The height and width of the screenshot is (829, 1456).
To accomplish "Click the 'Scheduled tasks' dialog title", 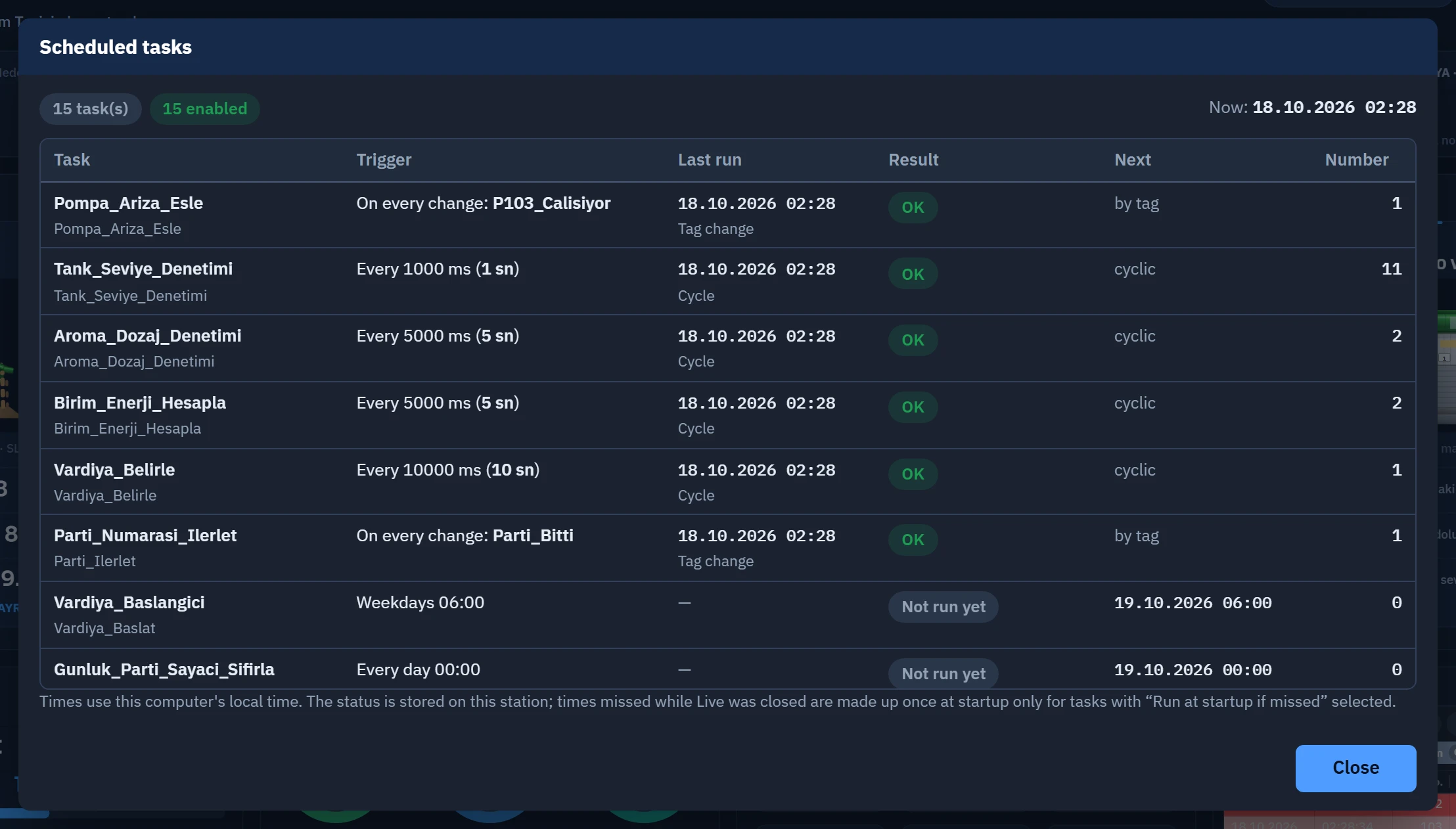I will [116, 47].
